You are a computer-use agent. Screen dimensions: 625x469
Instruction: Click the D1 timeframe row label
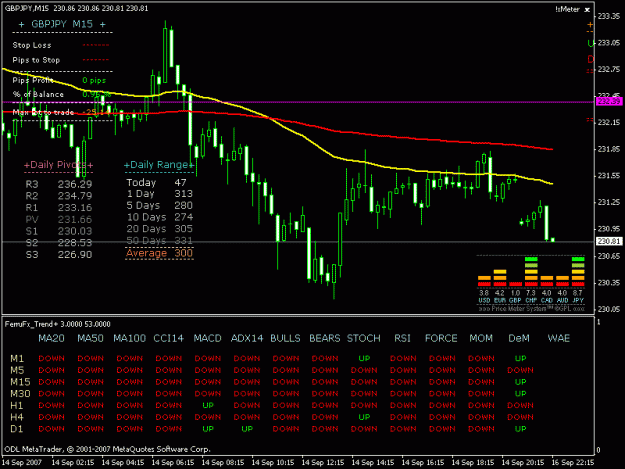[17, 429]
